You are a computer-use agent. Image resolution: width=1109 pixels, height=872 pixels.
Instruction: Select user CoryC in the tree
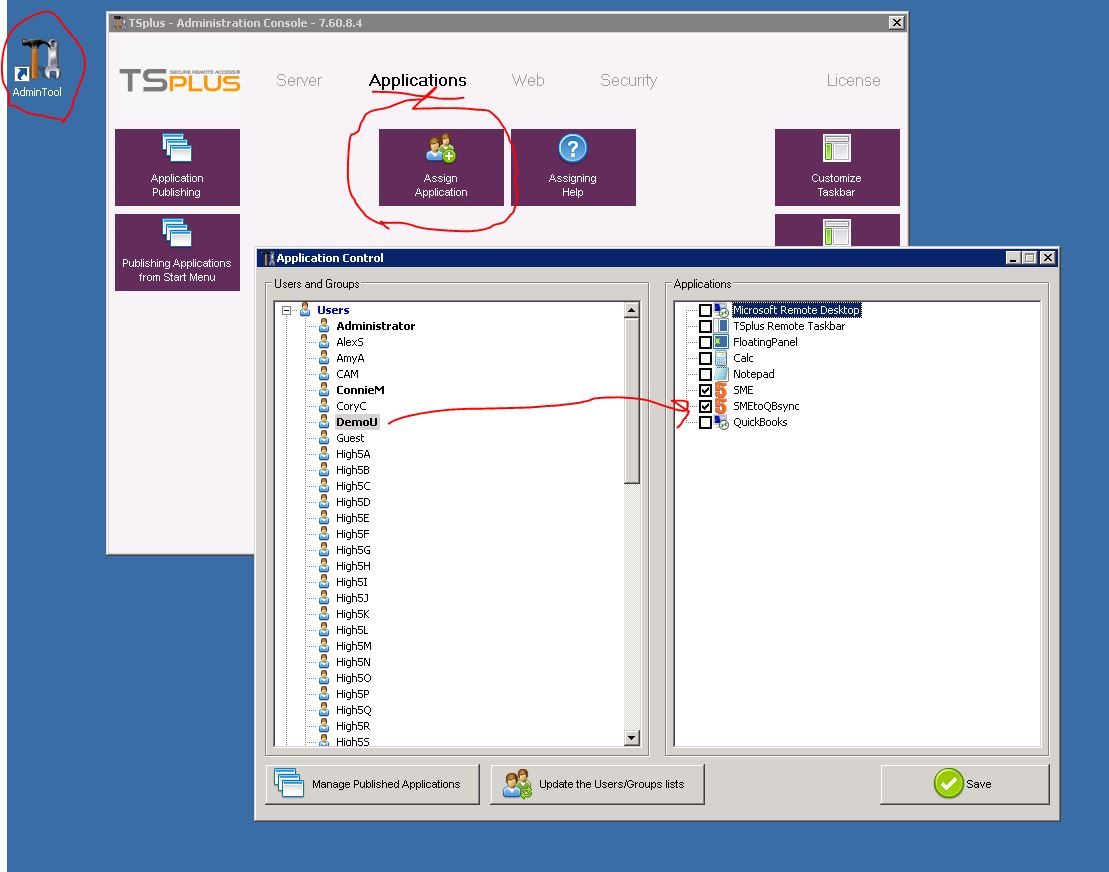[351, 406]
